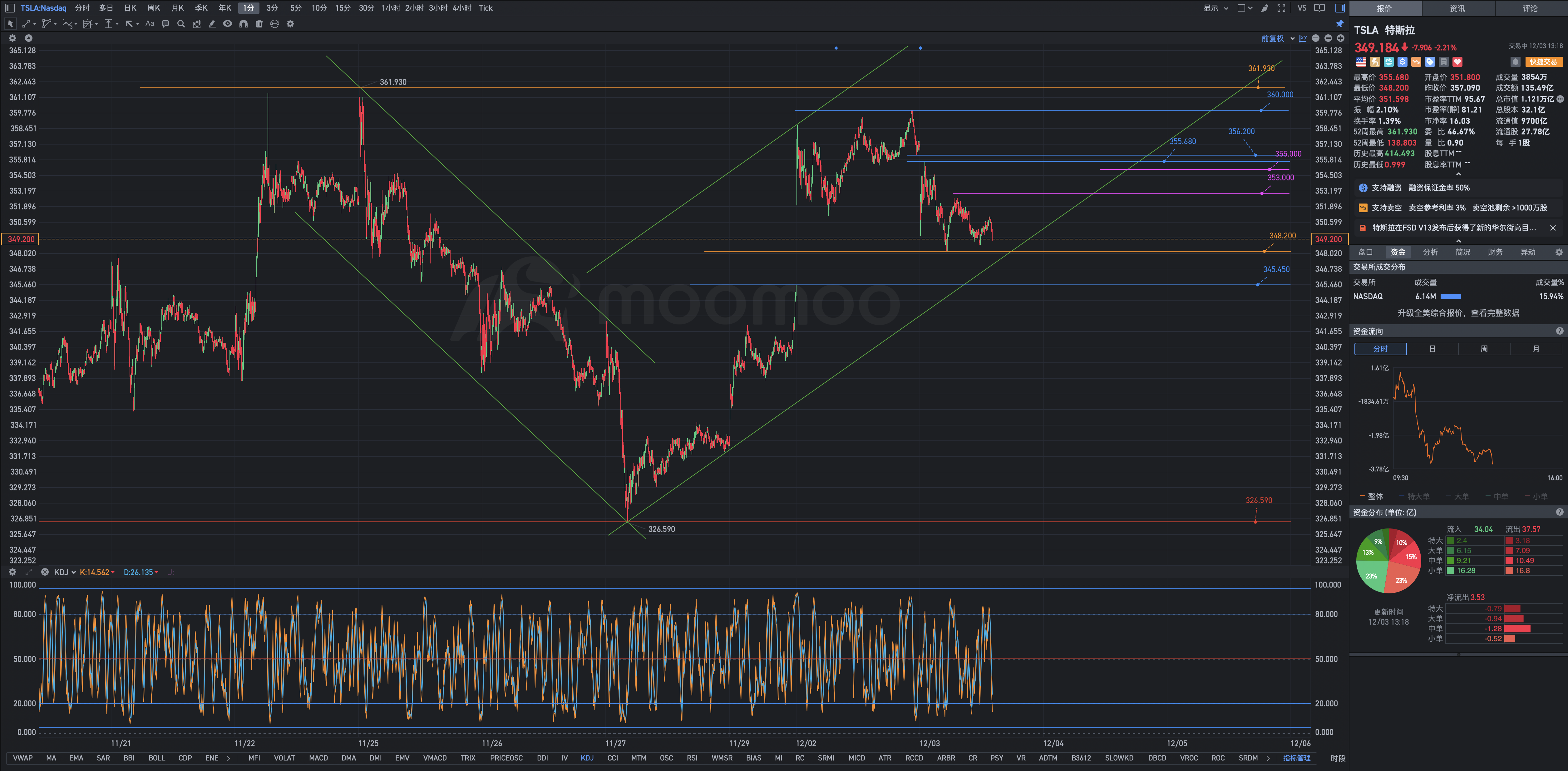Select the arrow marker drawing tool
Image resolution: width=1568 pixels, height=771 pixels.
click(x=129, y=24)
